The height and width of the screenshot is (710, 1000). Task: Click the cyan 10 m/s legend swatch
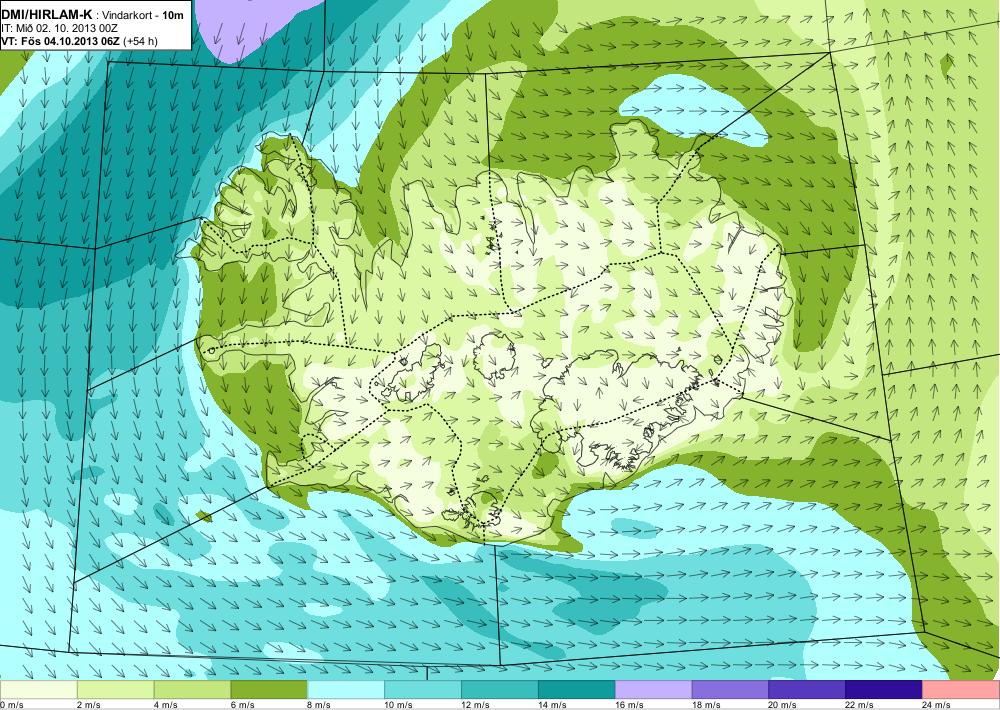click(423, 690)
